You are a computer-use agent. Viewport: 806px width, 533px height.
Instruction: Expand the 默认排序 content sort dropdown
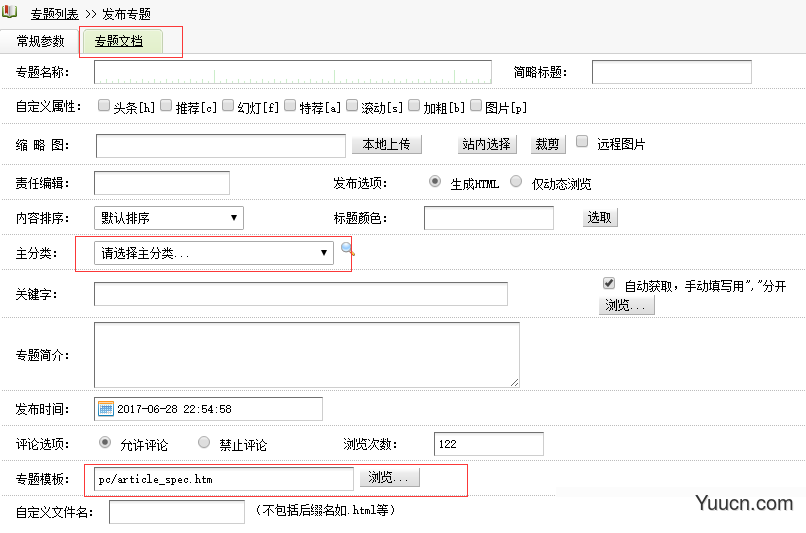coord(169,217)
